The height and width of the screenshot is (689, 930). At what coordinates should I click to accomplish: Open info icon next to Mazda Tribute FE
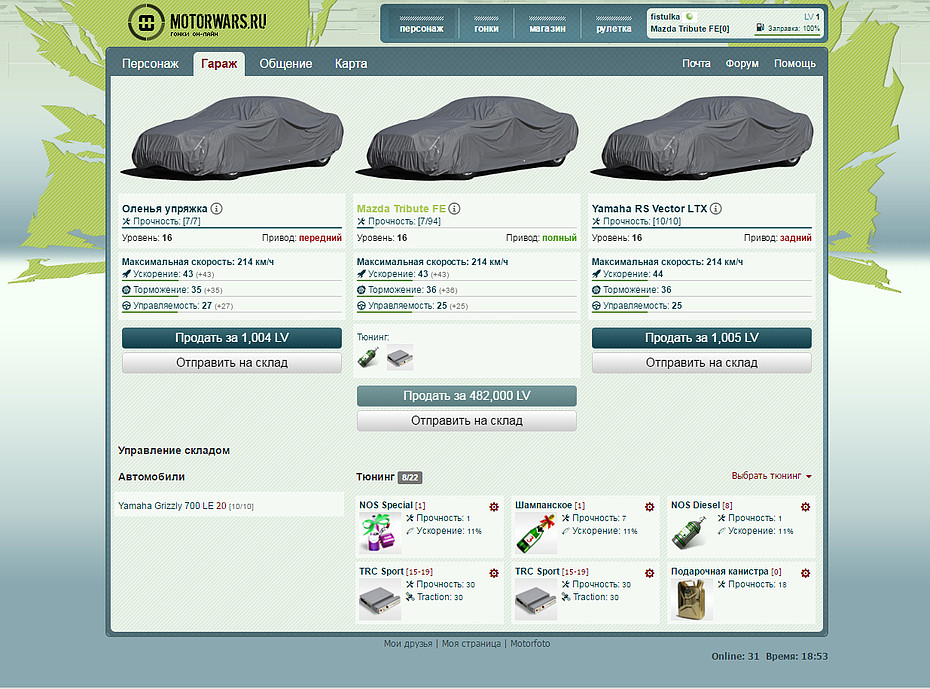(x=454, y=209)
